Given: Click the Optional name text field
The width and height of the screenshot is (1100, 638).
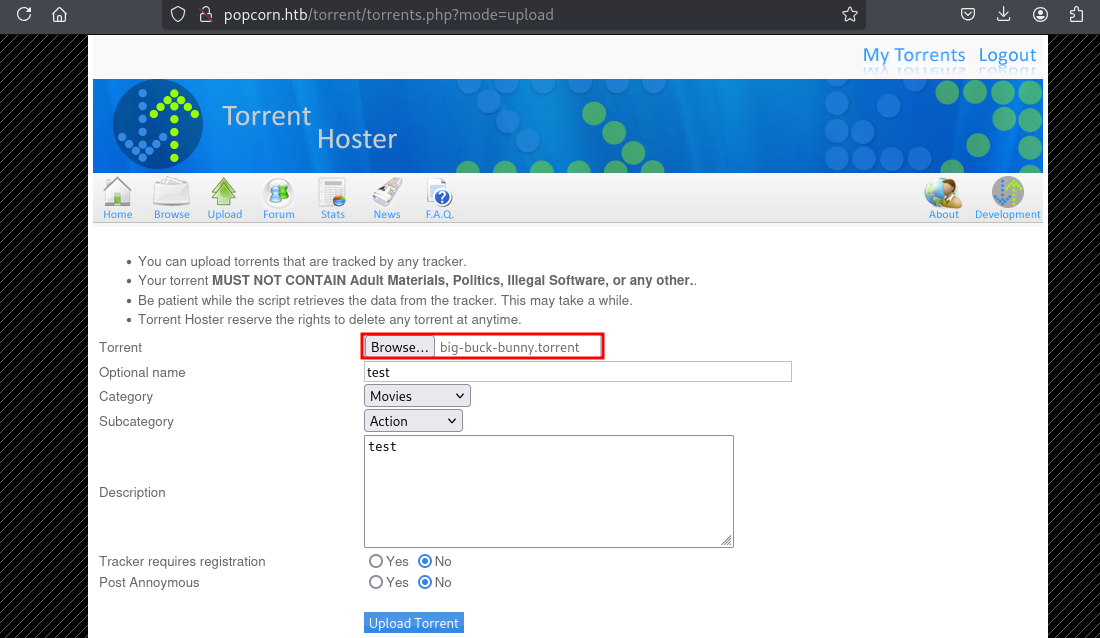Looking at the screenshot, I should pos(578,372).
